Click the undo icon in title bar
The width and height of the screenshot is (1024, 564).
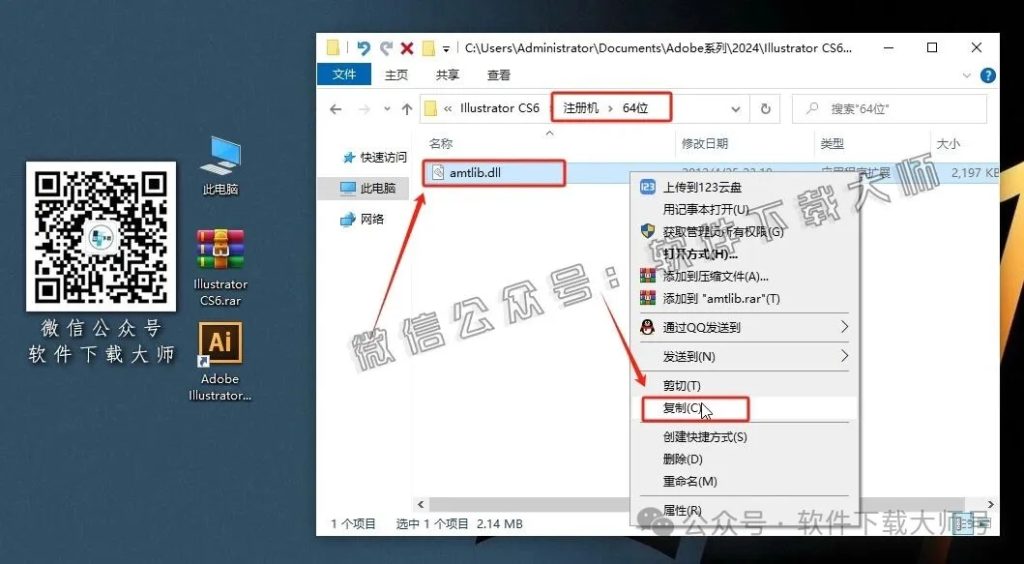[364, 48]
